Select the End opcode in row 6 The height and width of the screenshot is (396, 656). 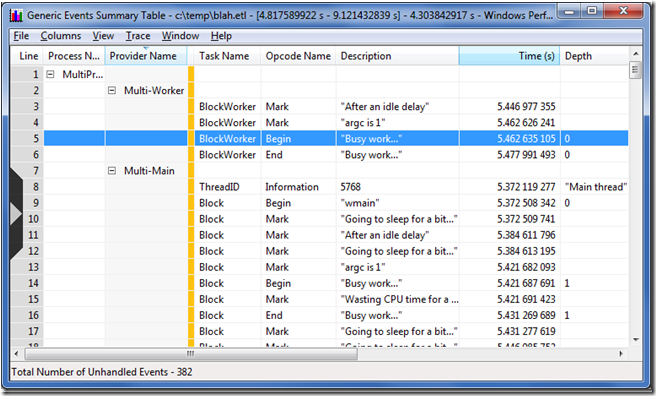[274, 155]
